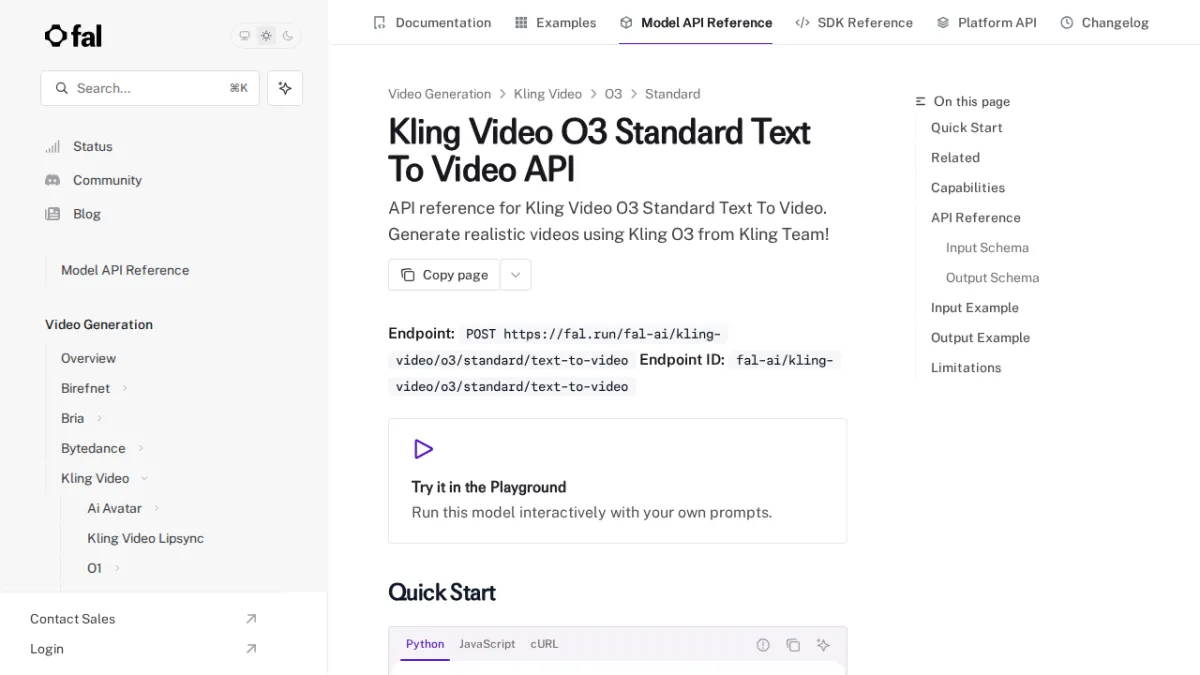The image size is (1200, 675).
Task: Click the O3 breadcrumb
Action: [613, 94]
